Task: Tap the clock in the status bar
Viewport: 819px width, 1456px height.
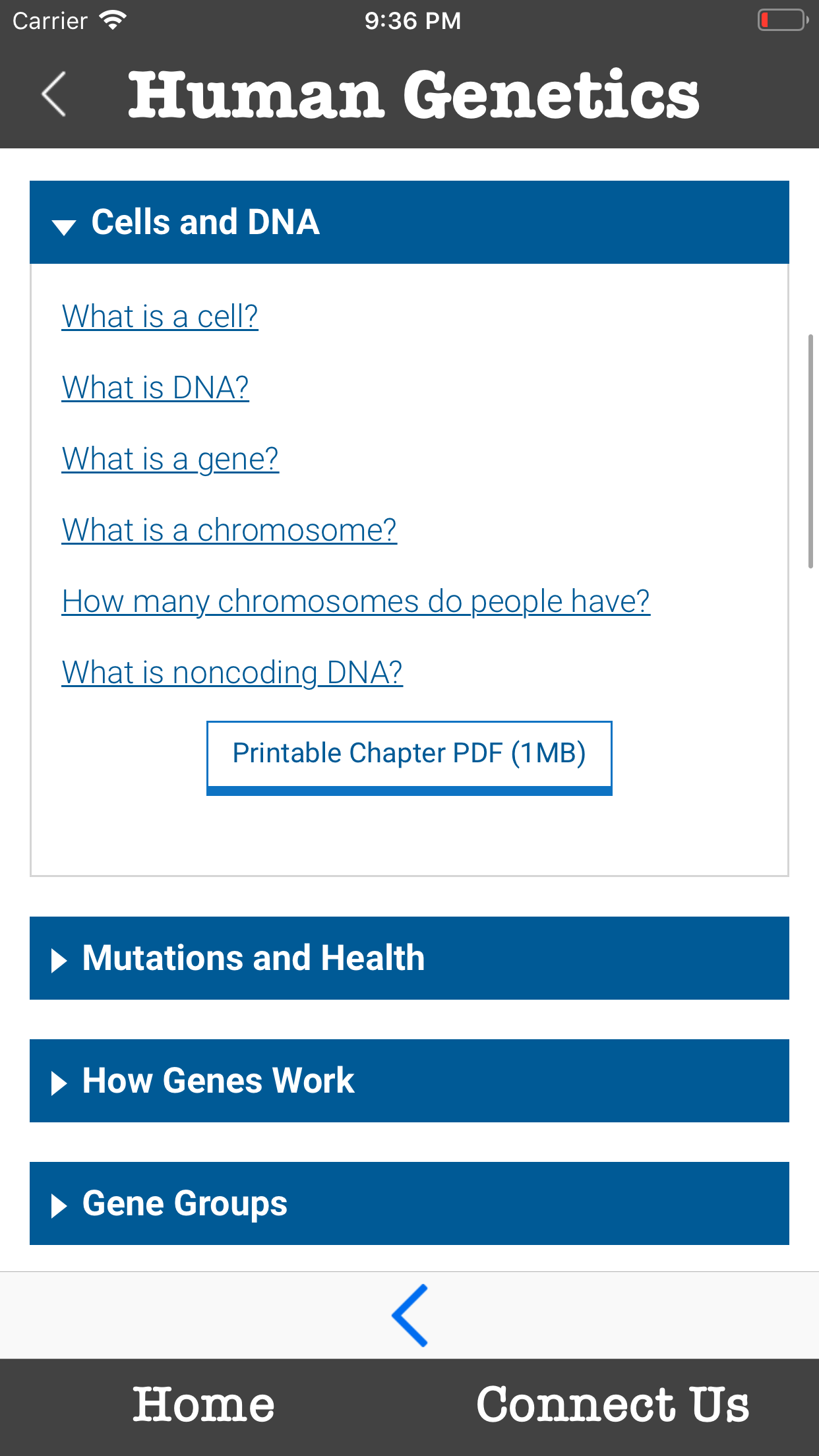Action: pyautogui.click(x=412, y=20)
